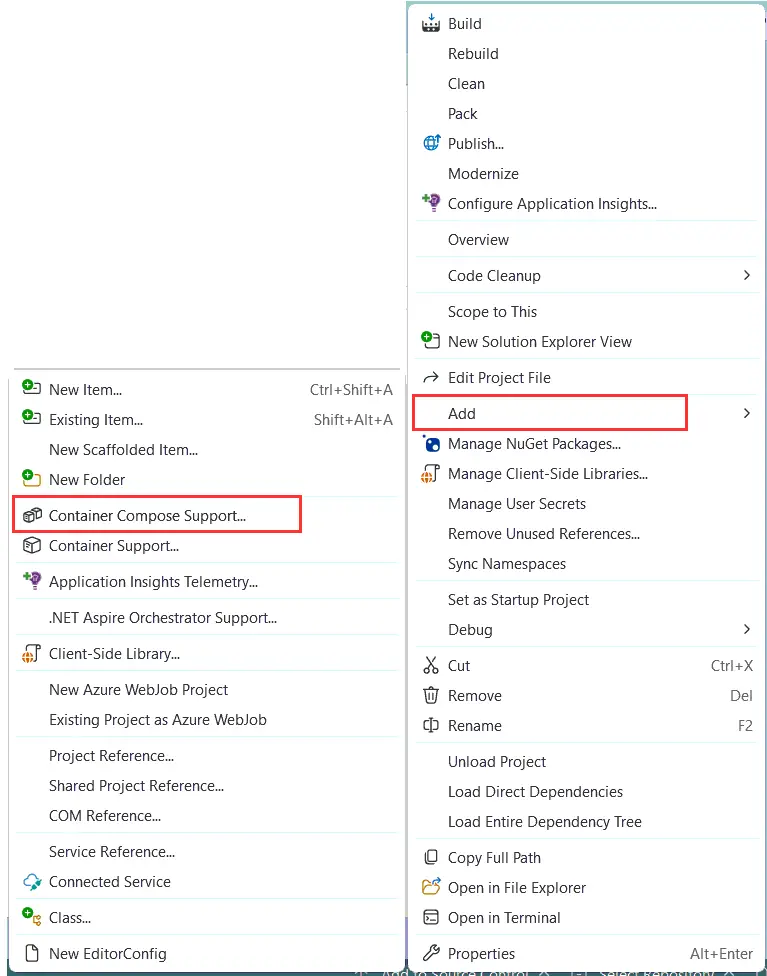Select the Copy Full Path icon
The height and width of the screenshot is (976, 767).
click(x=430, y=857)
